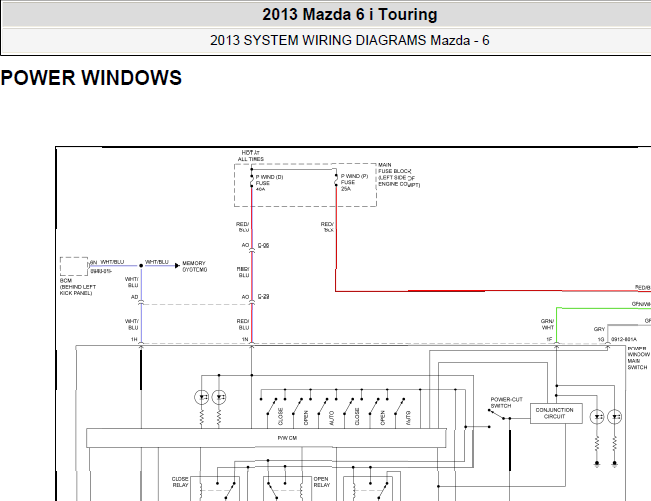
Task: Select the BCM (BEHIND LEFT KICK PANEL) text
Action: (78, 287)
